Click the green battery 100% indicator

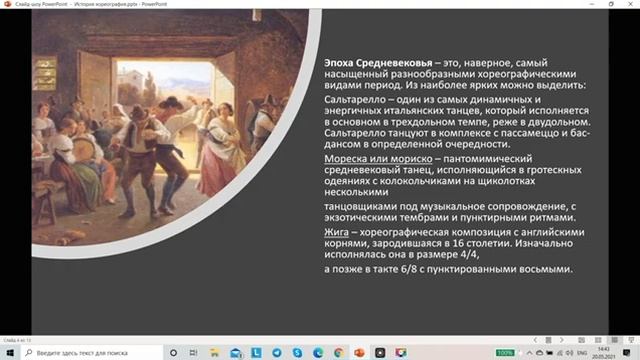coord(505,353)
